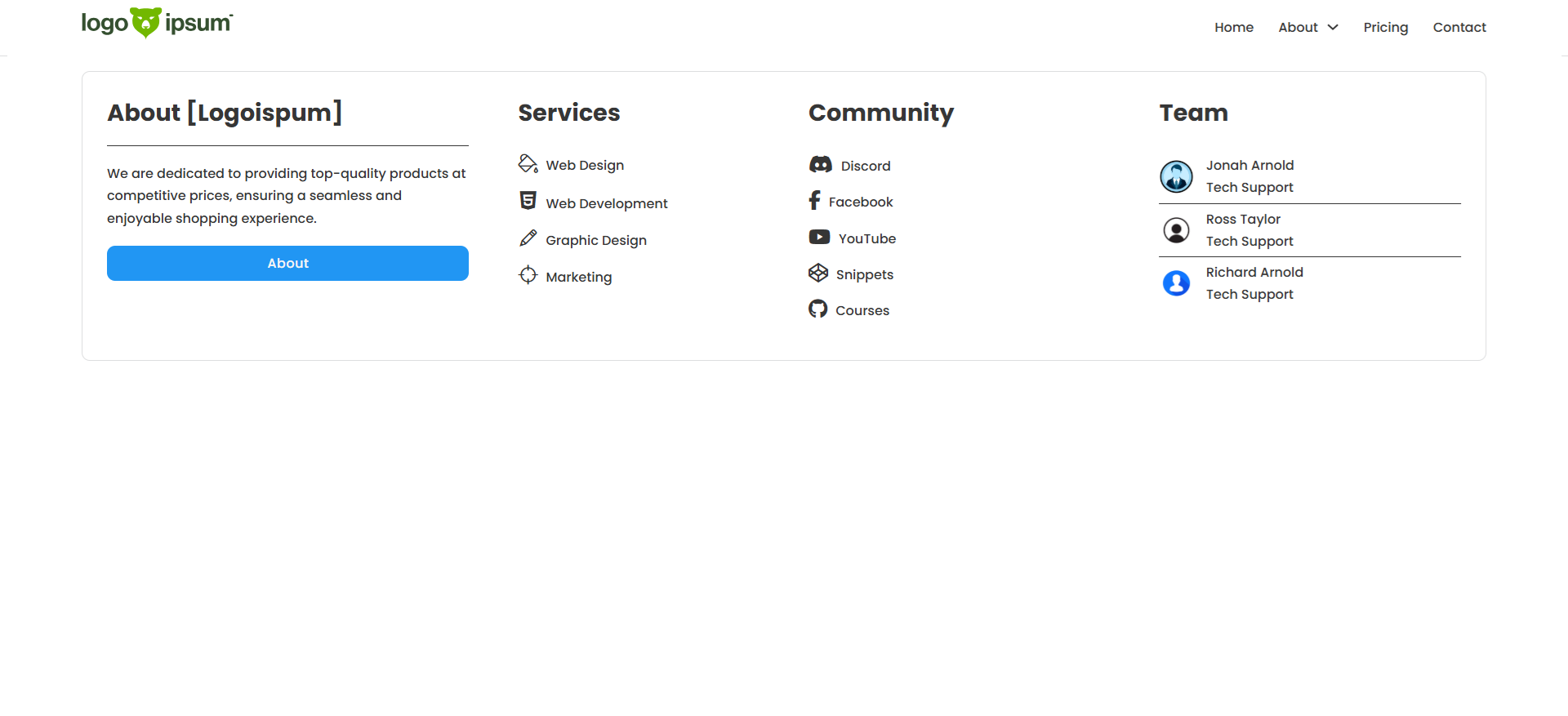This screenshot has height=716, width=1568.
Task: Select Jonah Arnold team member name
Action: click(x=1250, y=165)
